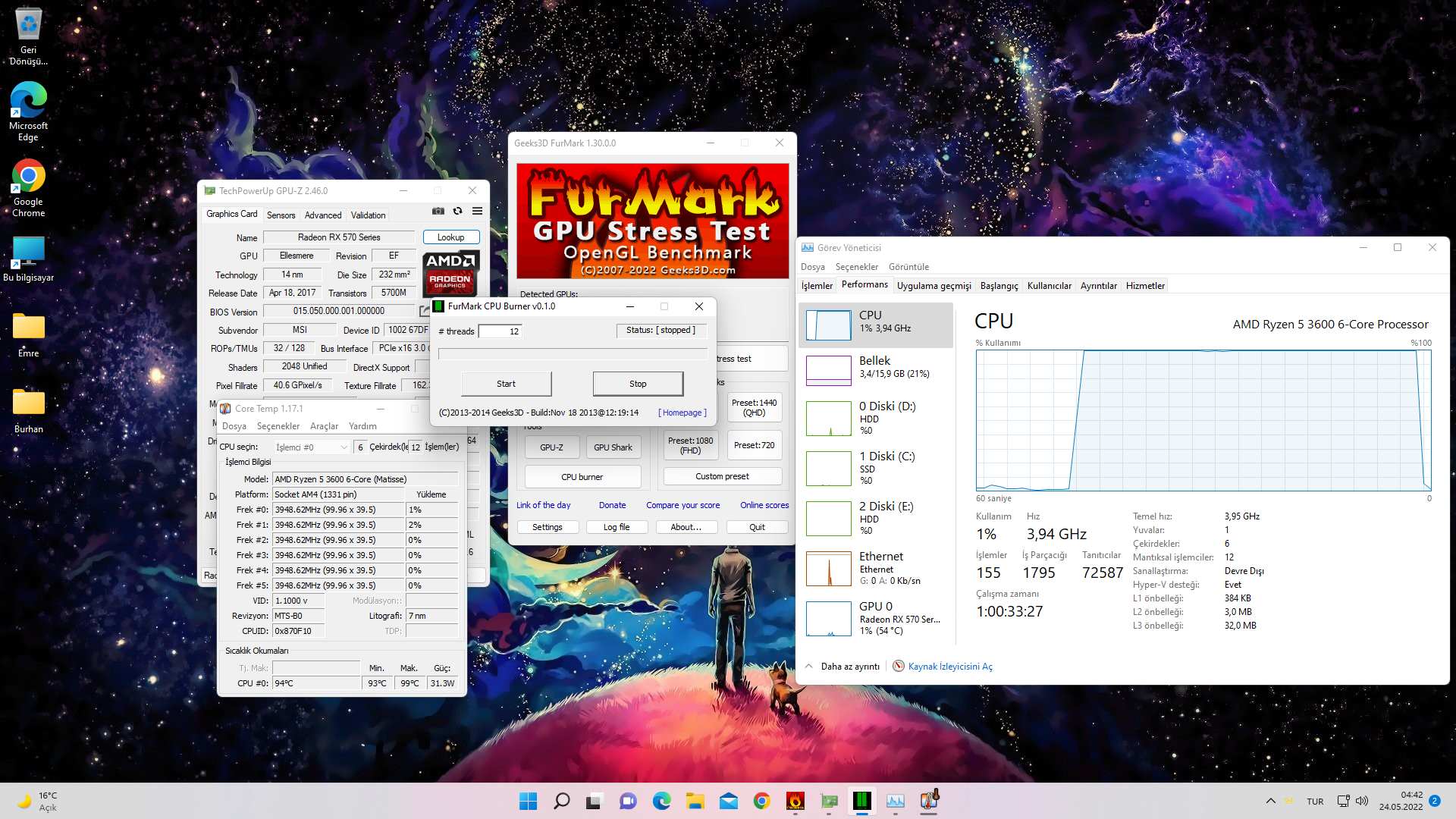
Task: Open the GPU-Z hamburger menu
Action: [x=477, y=212]
